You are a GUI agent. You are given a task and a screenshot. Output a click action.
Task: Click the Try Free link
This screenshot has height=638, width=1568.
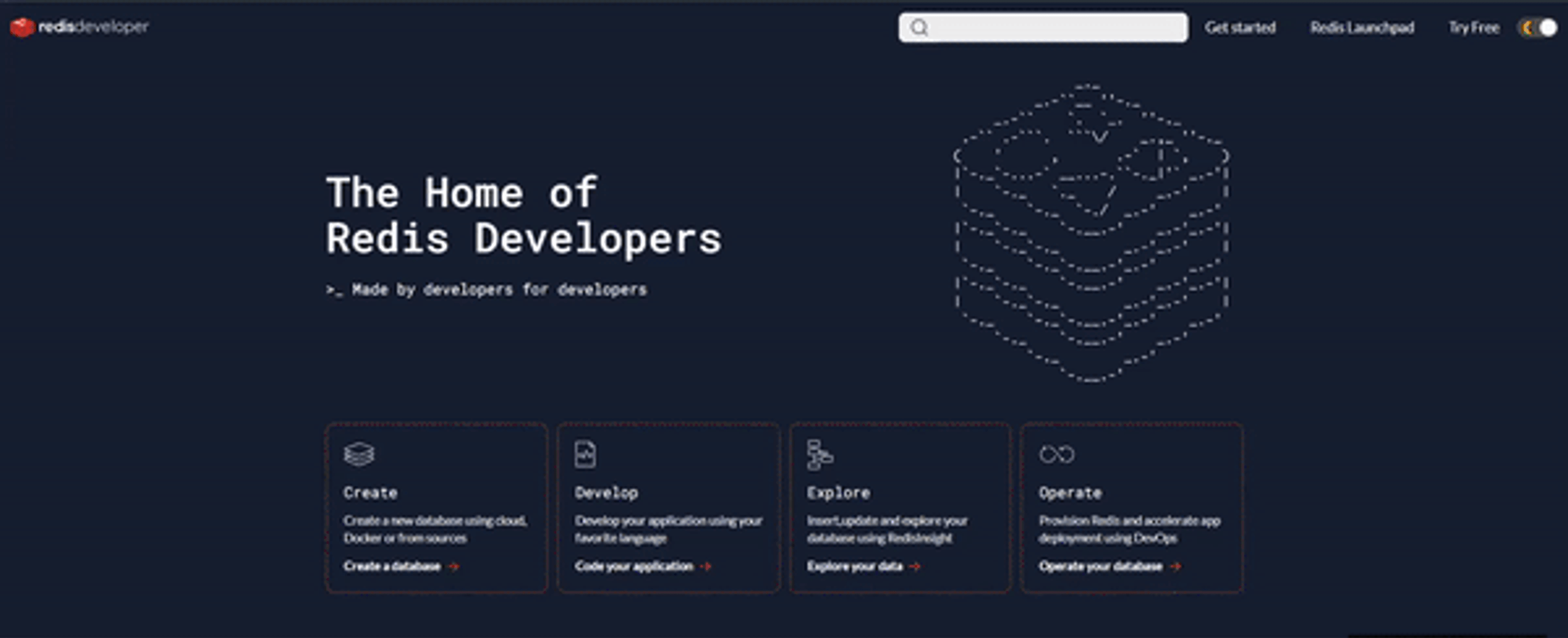click(1473, 28)
